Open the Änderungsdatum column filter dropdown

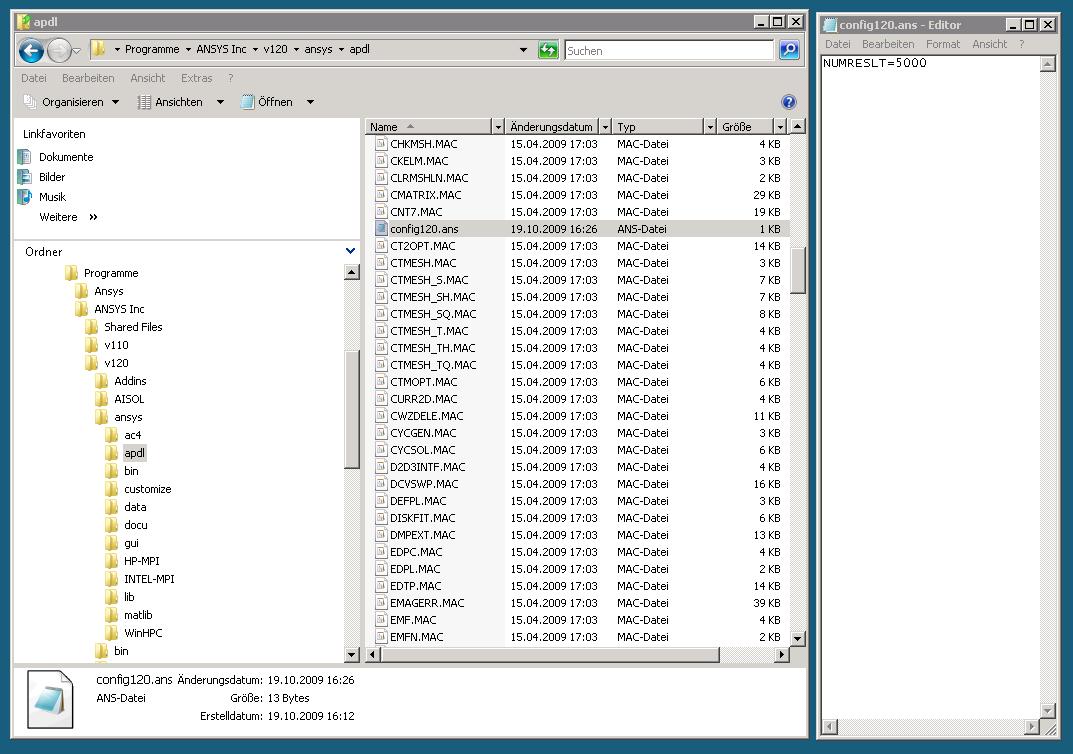tap(605, 127)
